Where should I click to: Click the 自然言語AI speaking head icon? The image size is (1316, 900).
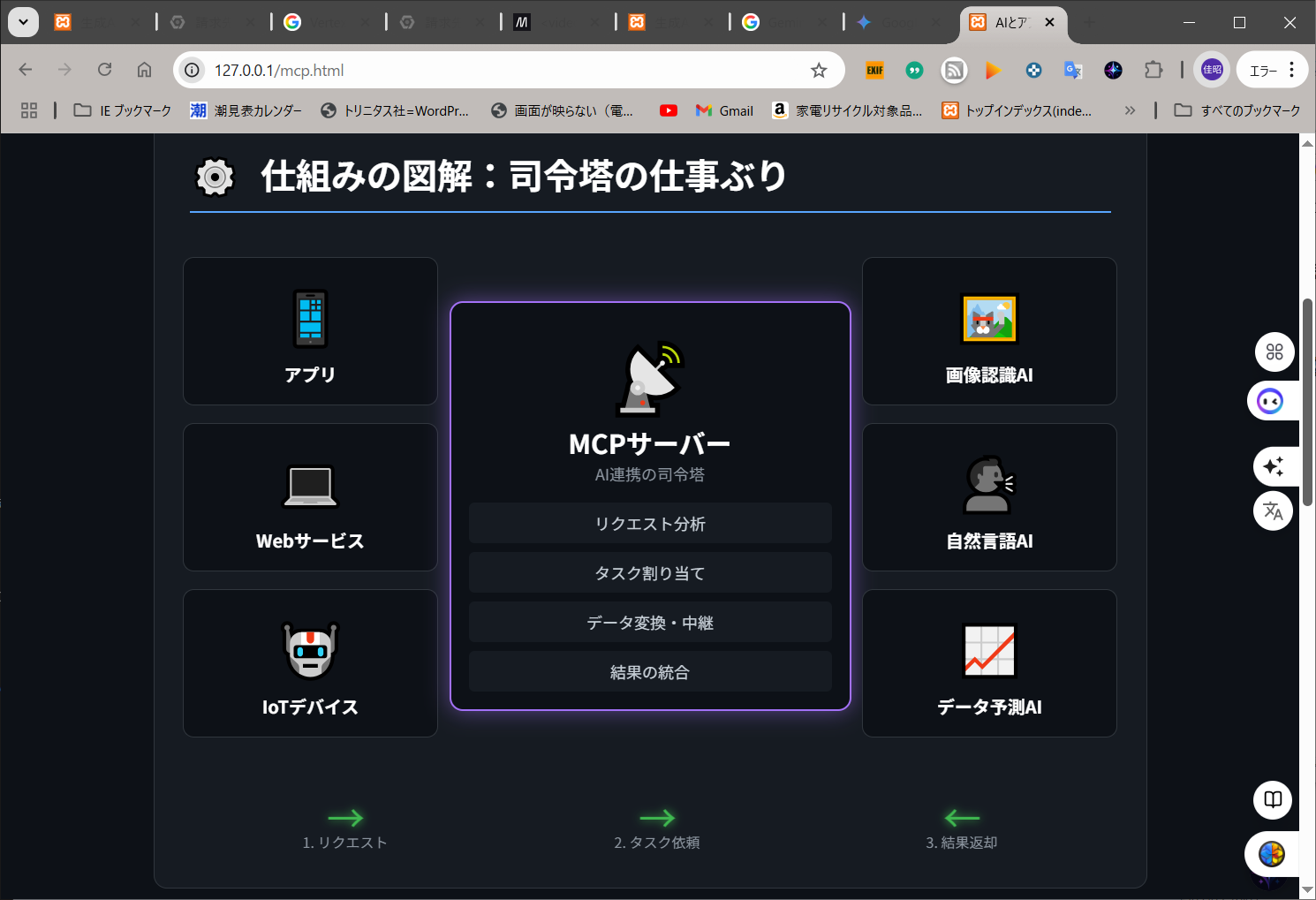click(989, 485)
